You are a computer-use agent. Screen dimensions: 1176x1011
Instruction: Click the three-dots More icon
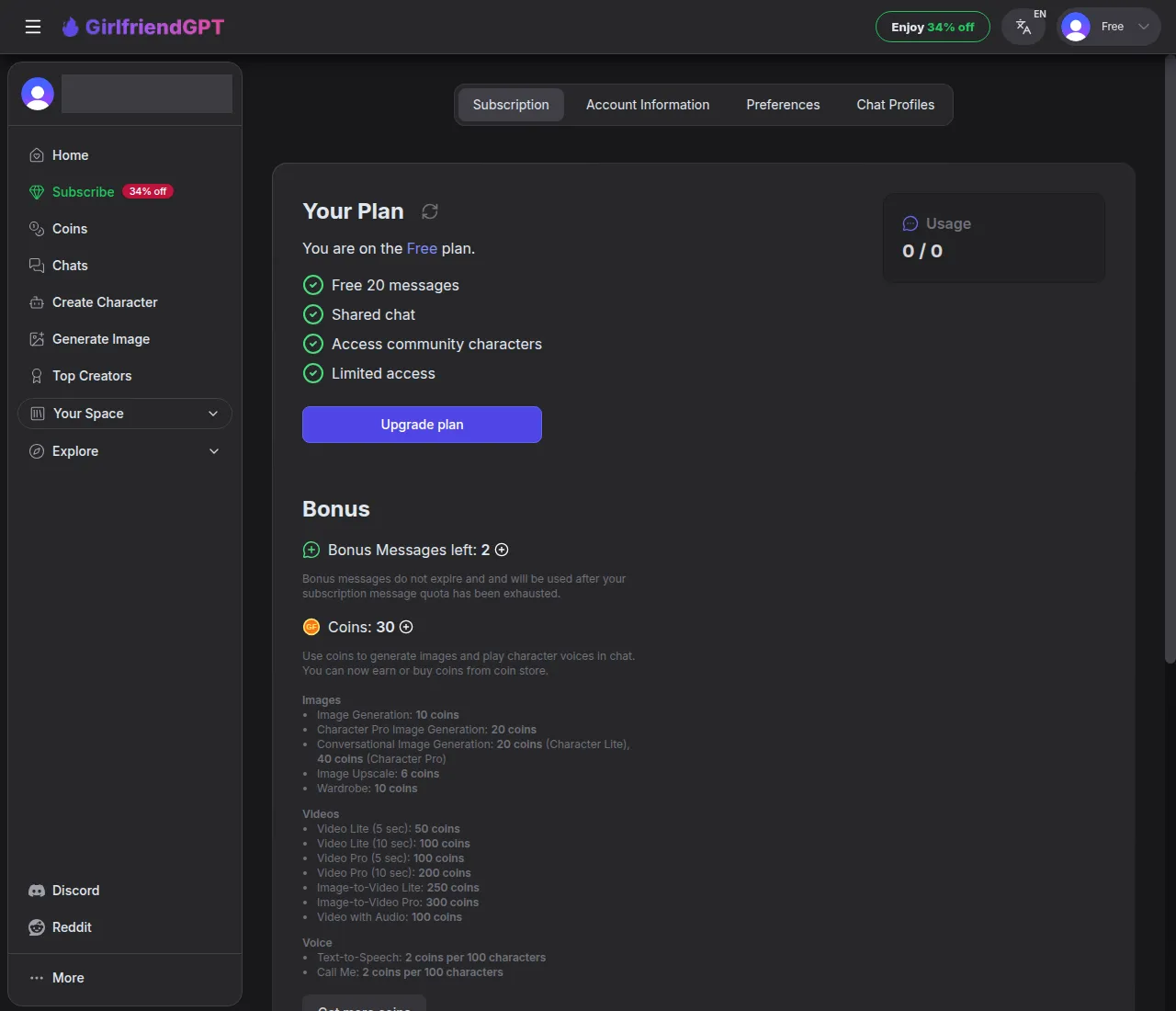(37, 978)
